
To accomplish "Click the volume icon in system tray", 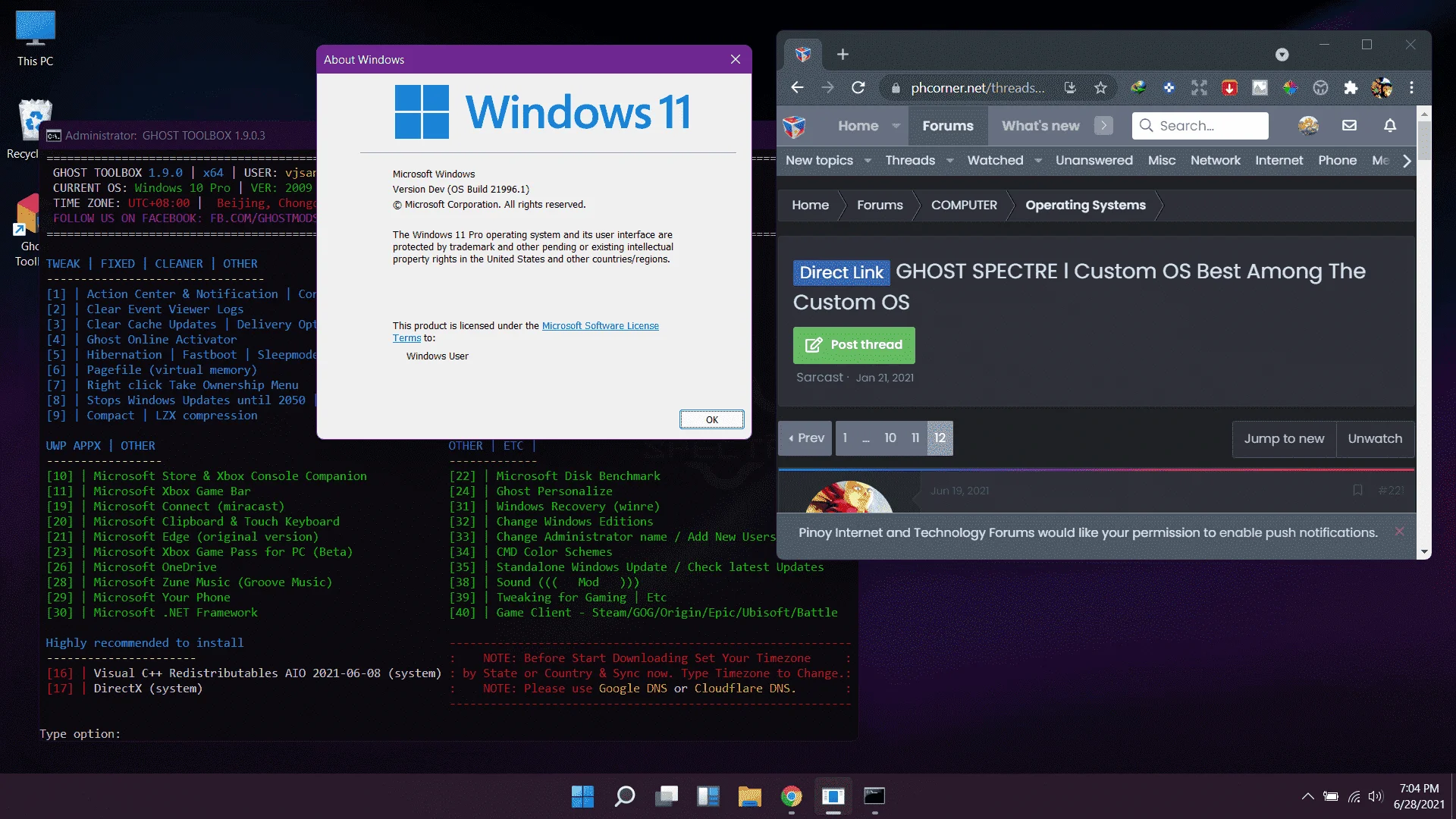I will (x=1376, y=796).
